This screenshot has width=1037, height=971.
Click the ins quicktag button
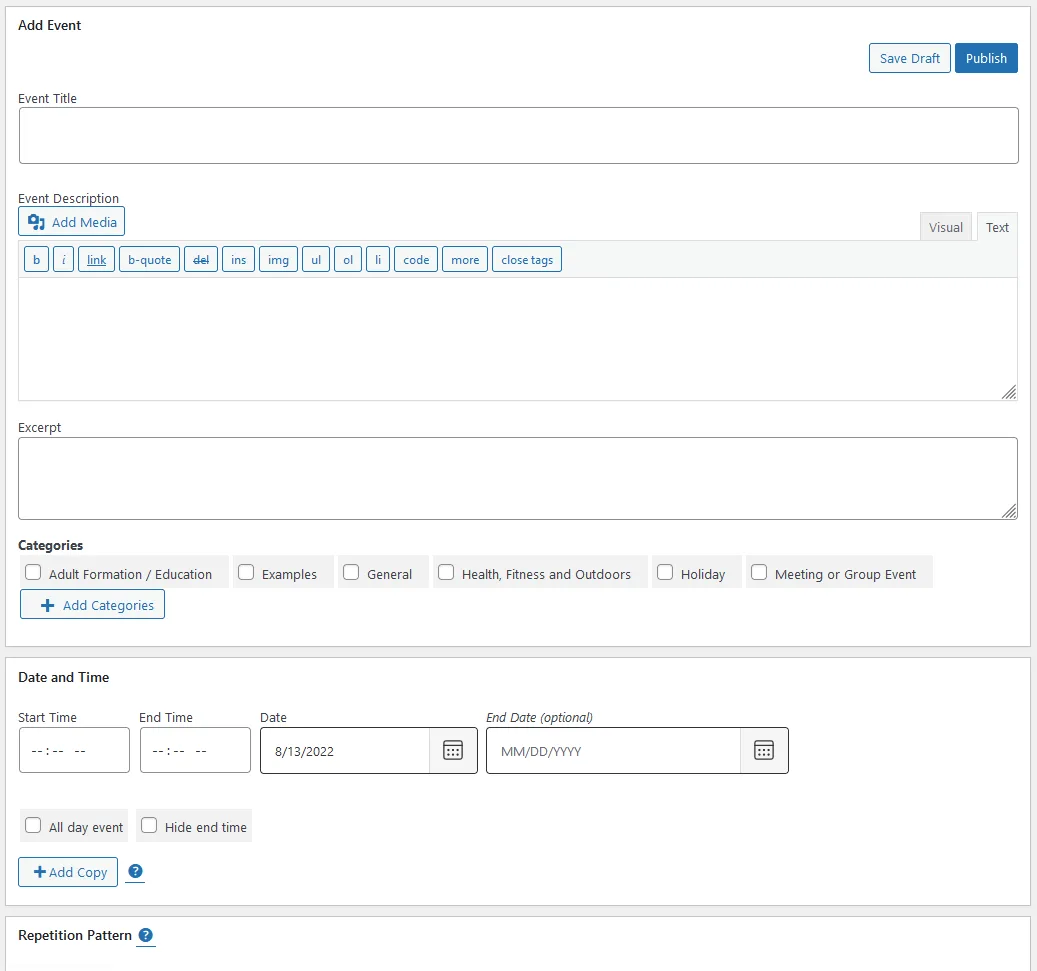(239, 259)
